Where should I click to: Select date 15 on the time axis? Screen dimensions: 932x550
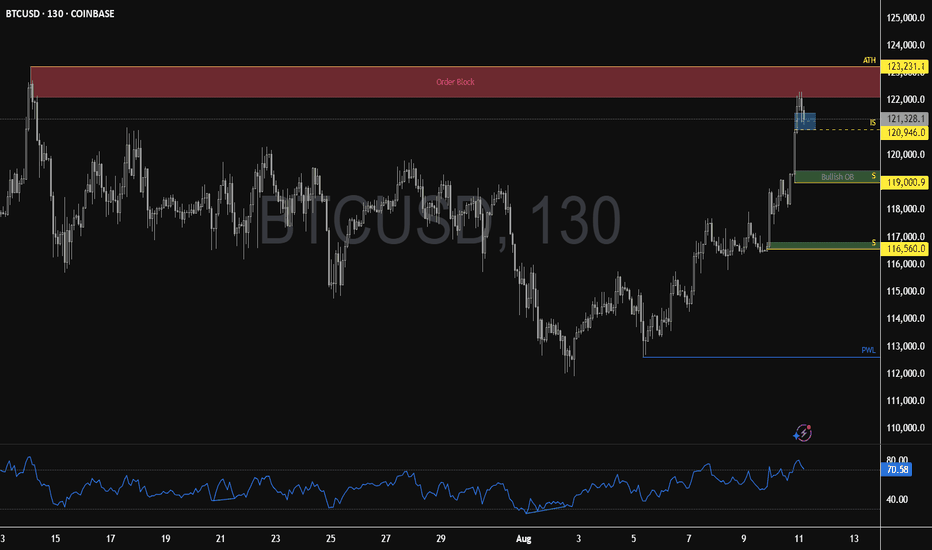(55, 539)
